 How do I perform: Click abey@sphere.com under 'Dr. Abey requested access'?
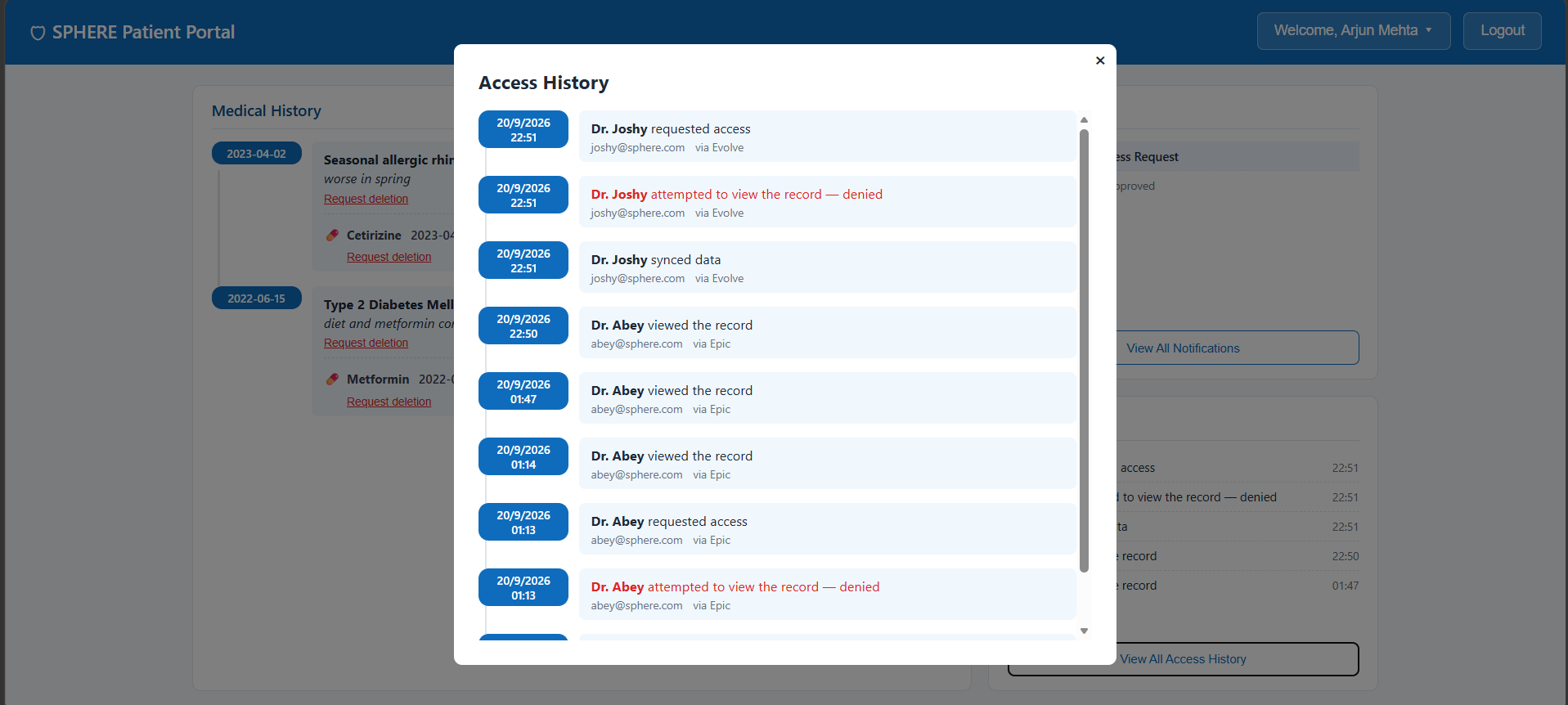pos(636,541)
